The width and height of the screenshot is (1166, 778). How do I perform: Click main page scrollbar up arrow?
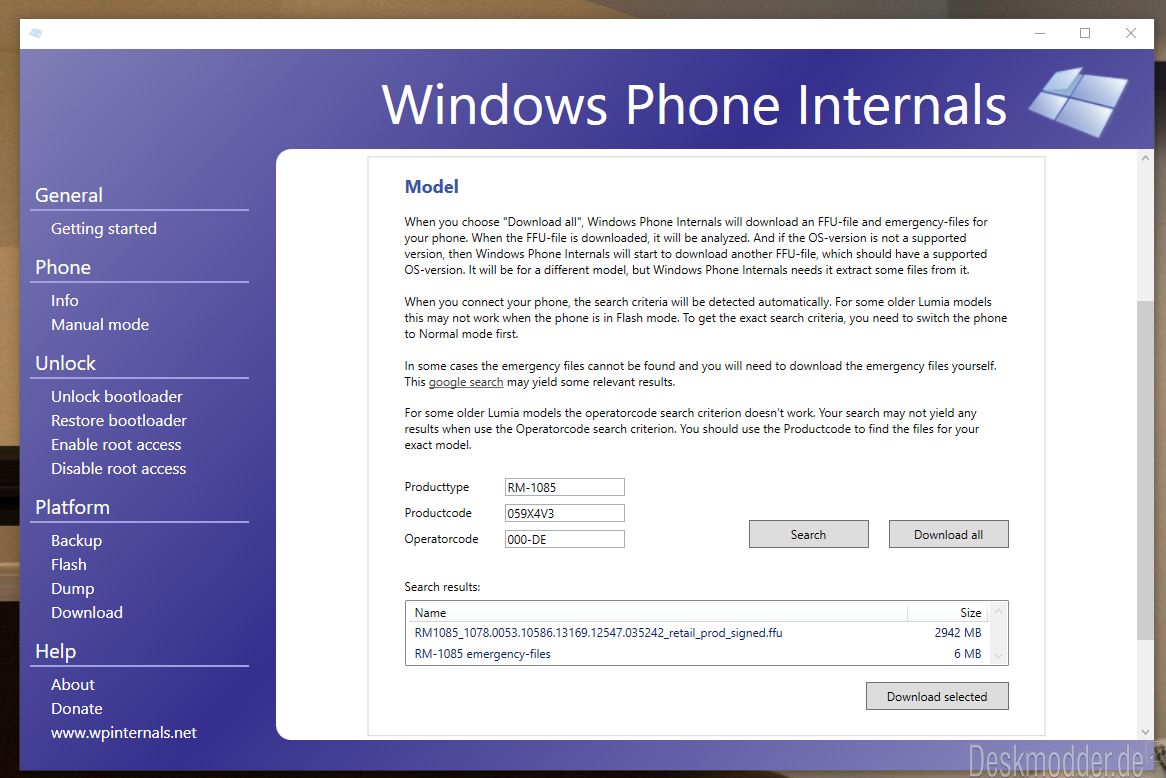1145,158
